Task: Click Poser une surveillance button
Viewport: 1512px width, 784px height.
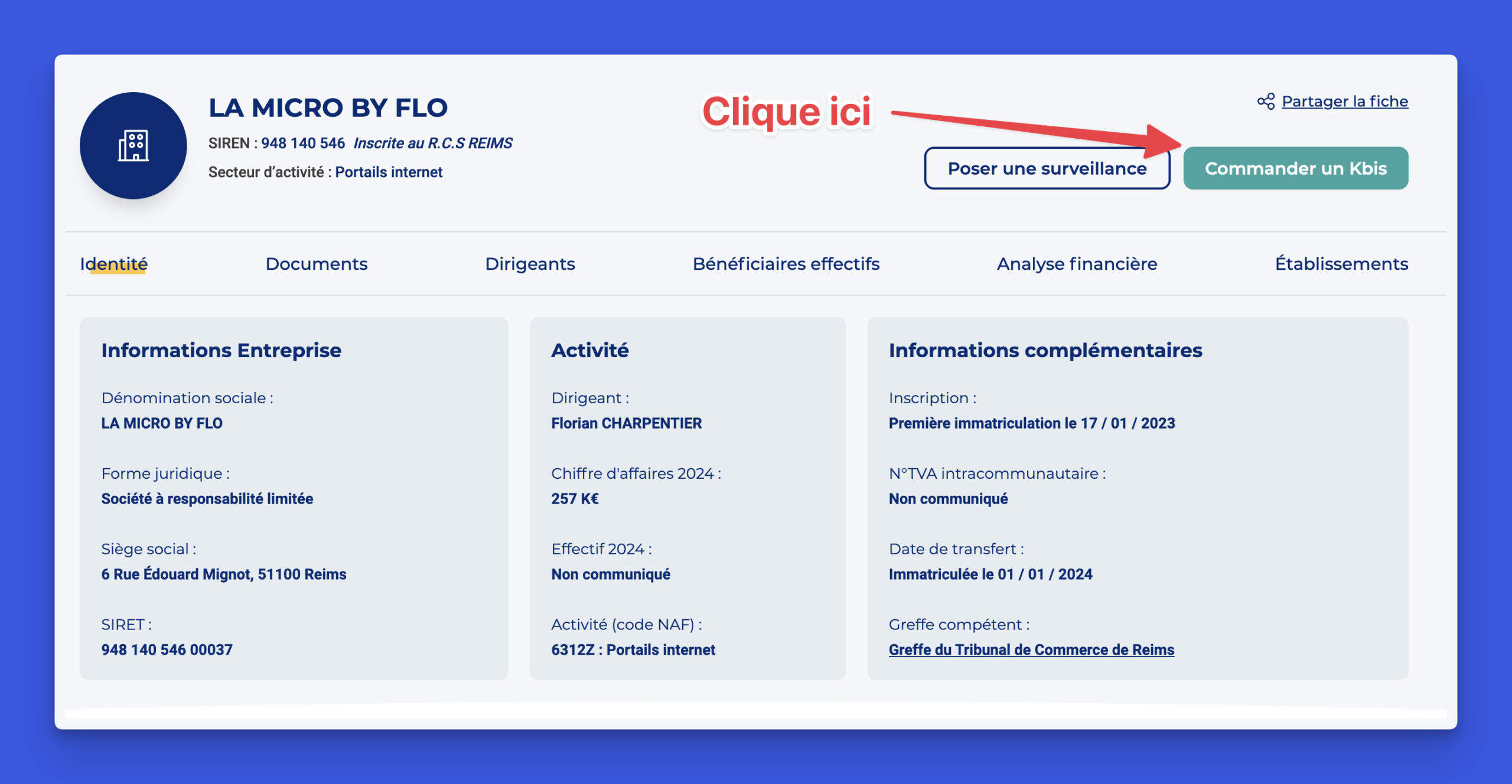Action: point(1047,168)
